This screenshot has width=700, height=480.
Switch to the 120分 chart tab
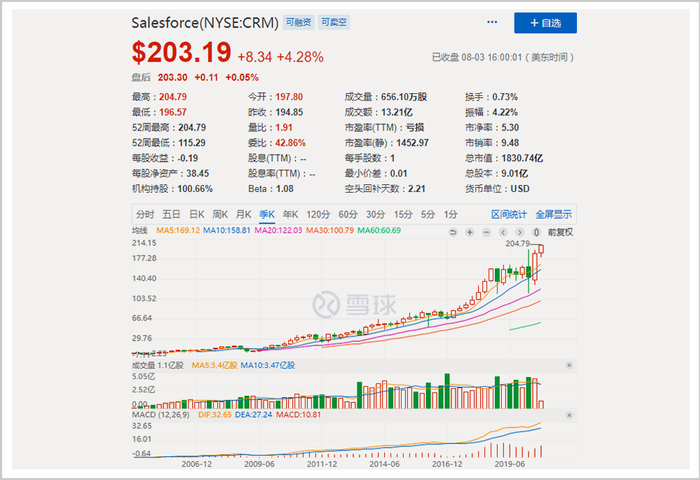(x=318, y=215)
